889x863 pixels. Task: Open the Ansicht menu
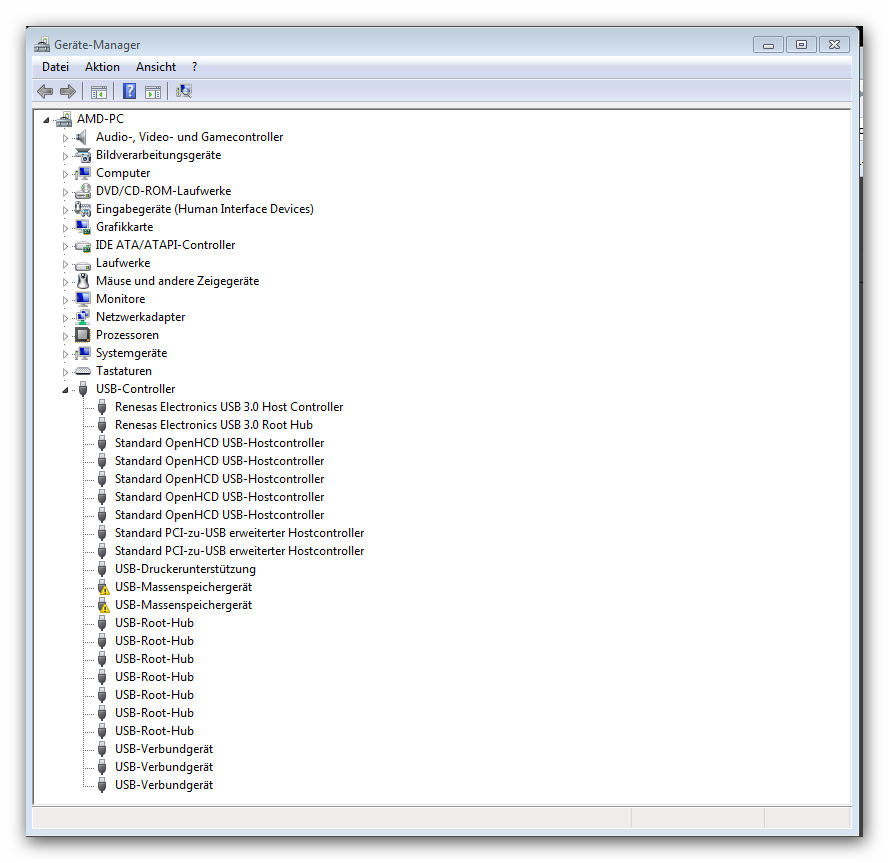(x=156, y=67)
